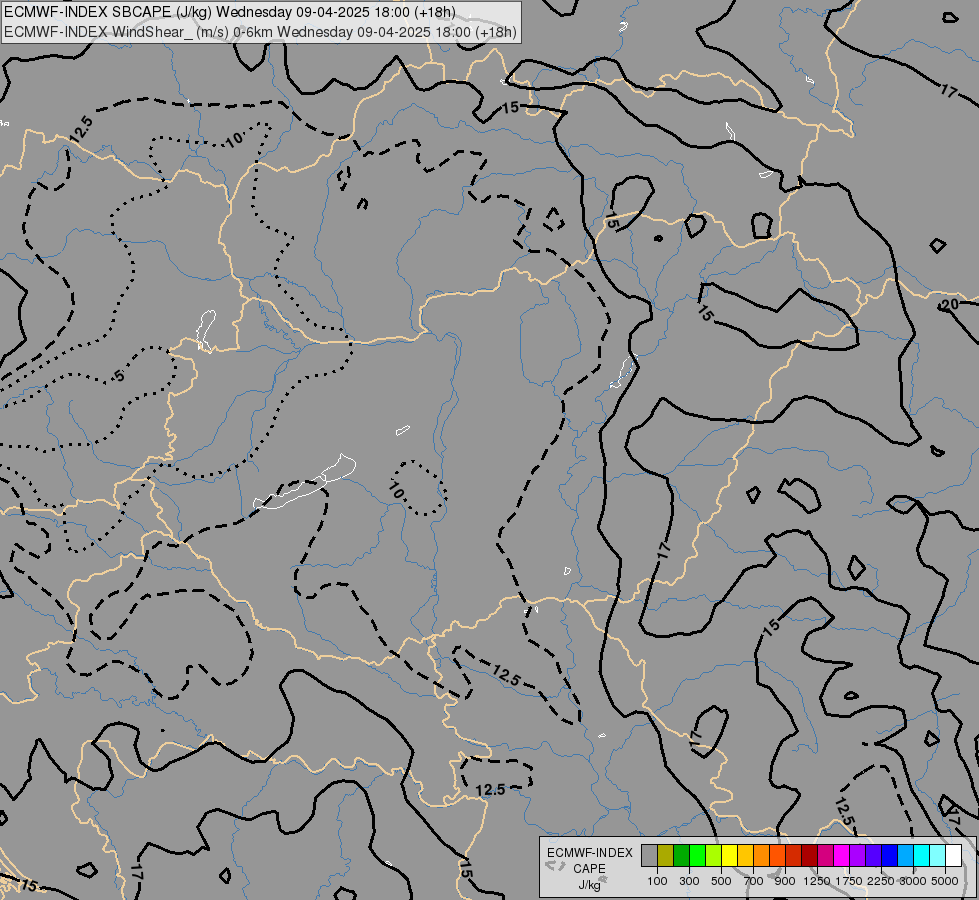The image size is (979, 900).
Task: Click the dotted contour label 5
Action: [x=119, y=375]
